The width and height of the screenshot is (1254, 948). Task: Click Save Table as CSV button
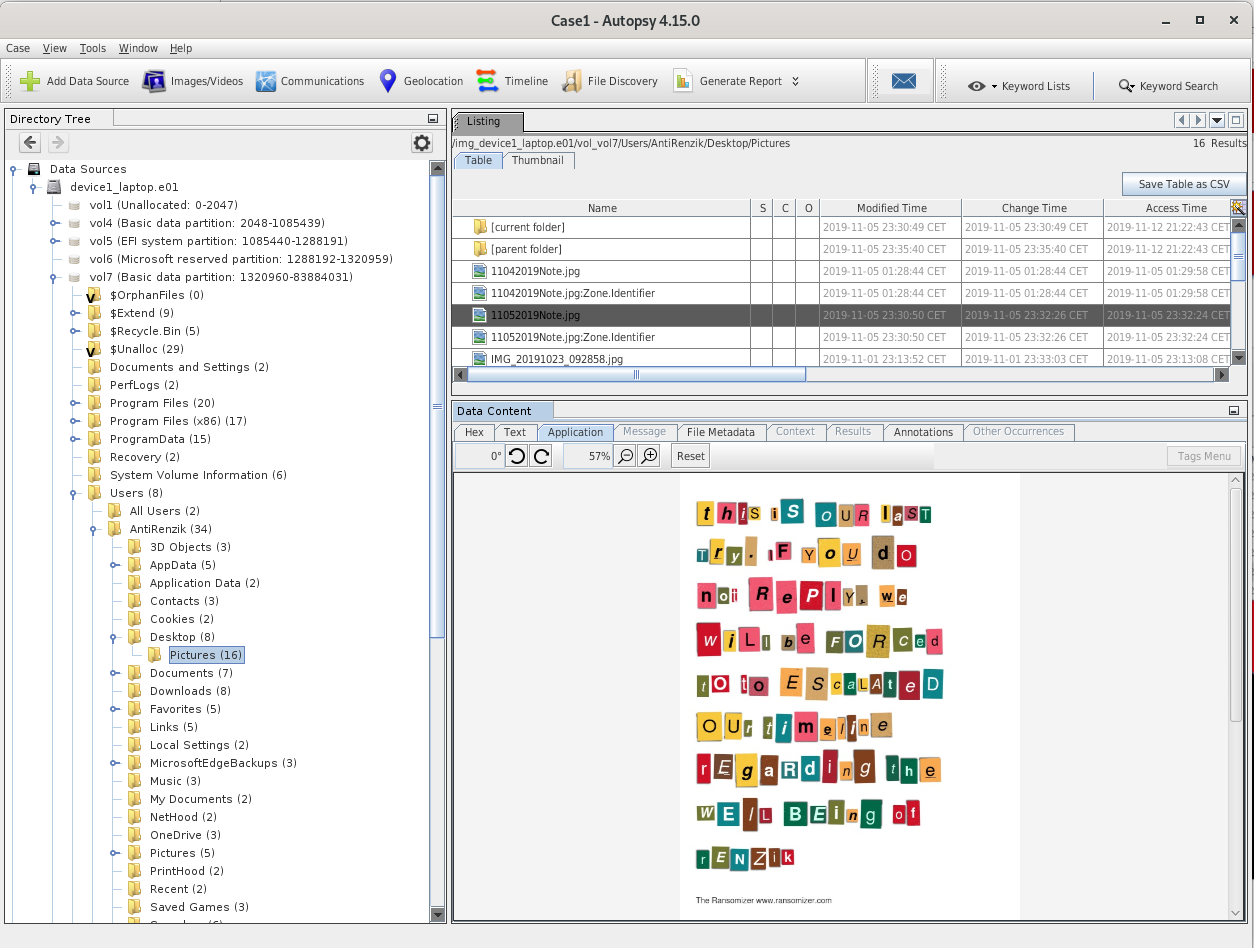point(1184,184)
